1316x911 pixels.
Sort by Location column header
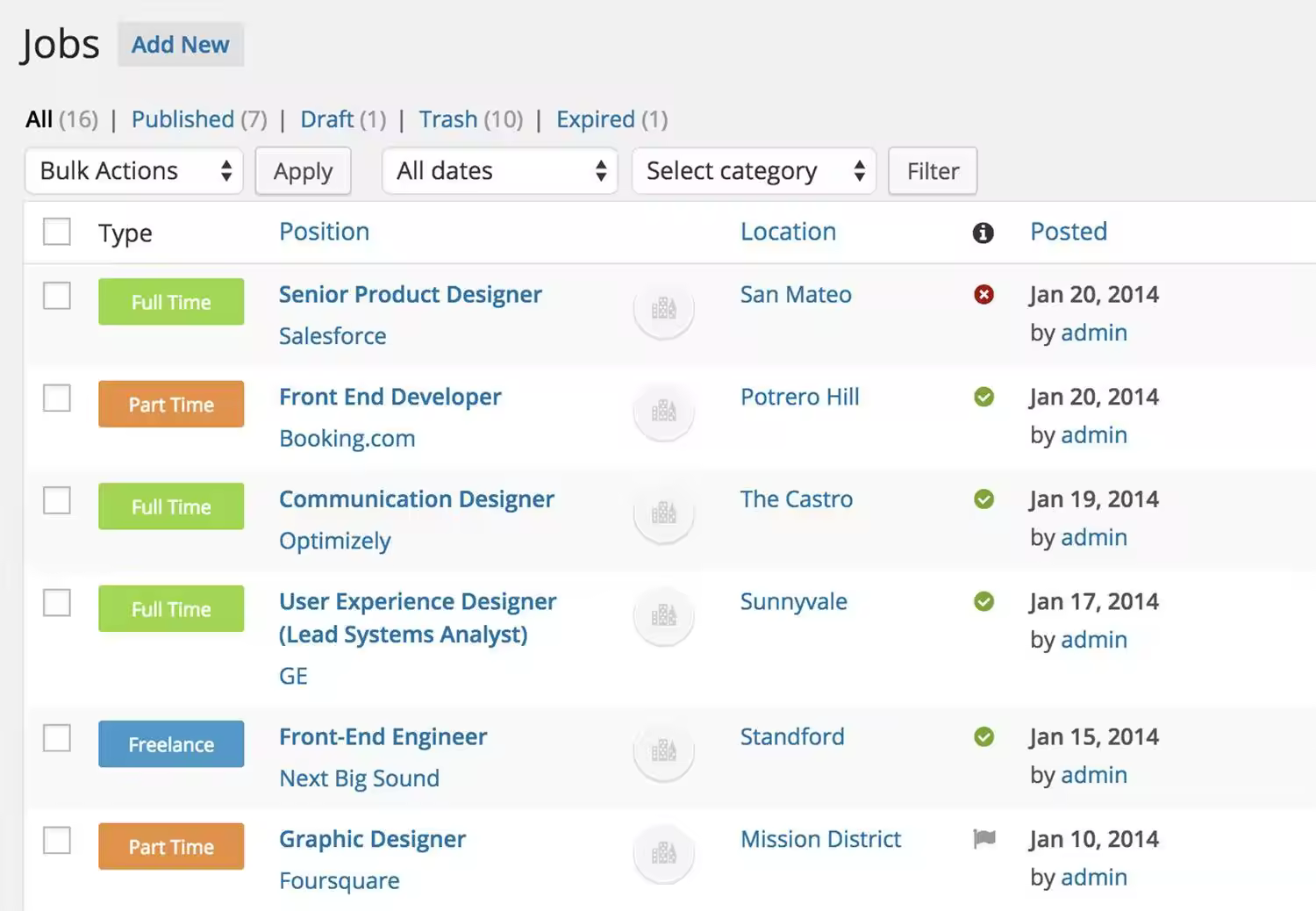pos(788,232)
